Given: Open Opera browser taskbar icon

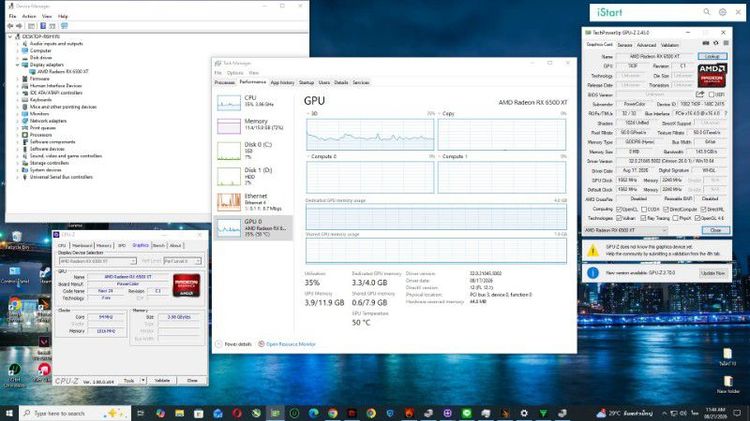Looking at the screenshot, I should pos(237,413).
